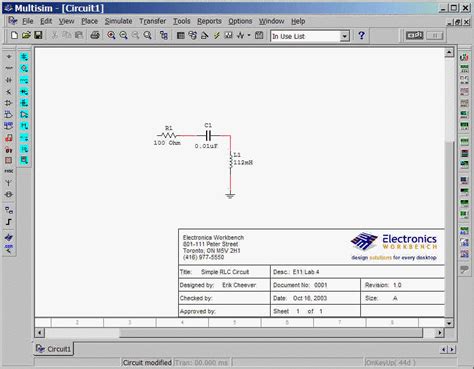
Task: Select resistor R1 on the schematic
Action: [x=168, y=135]
